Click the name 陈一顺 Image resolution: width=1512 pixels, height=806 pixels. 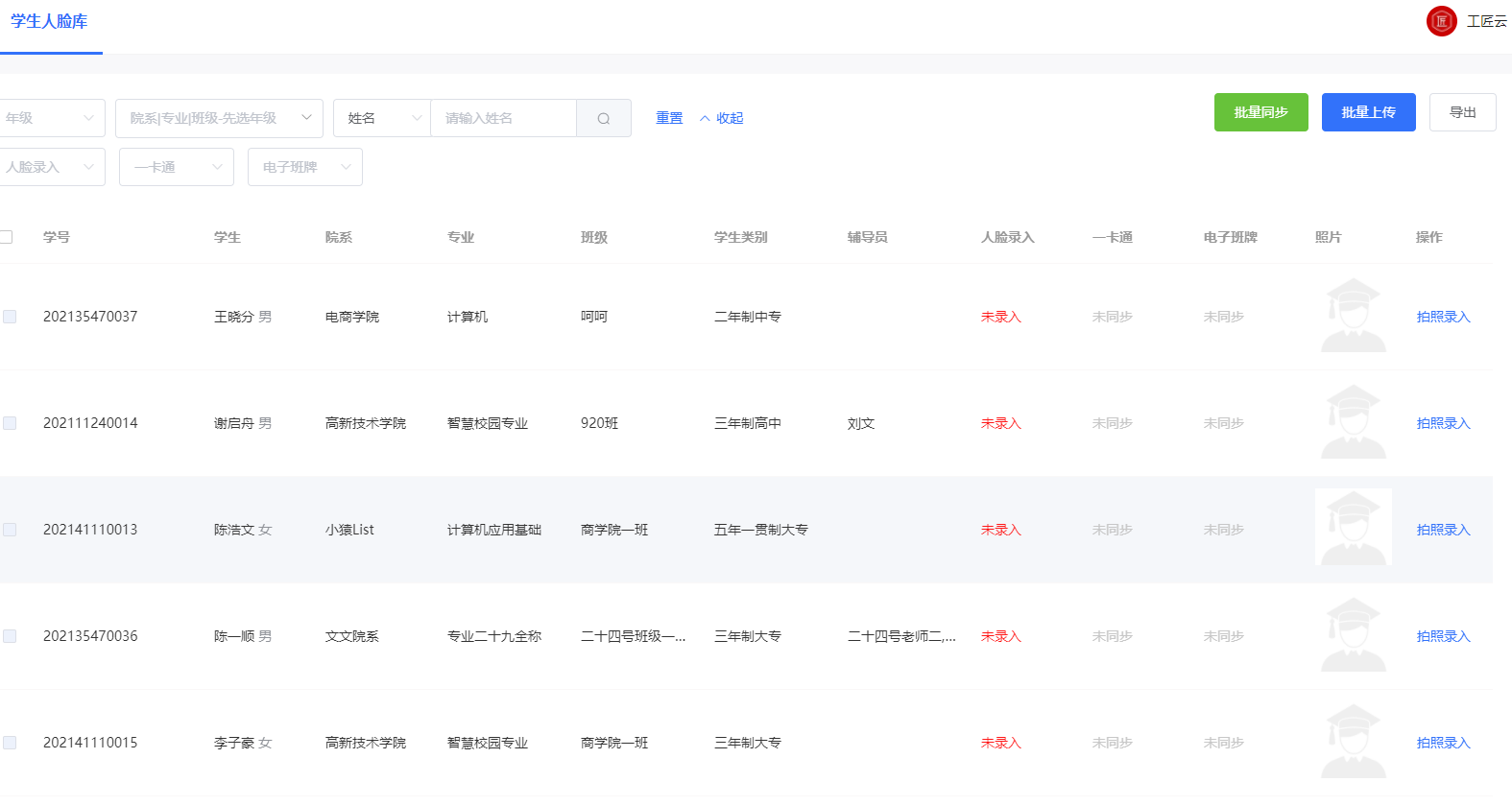(234, 636)
